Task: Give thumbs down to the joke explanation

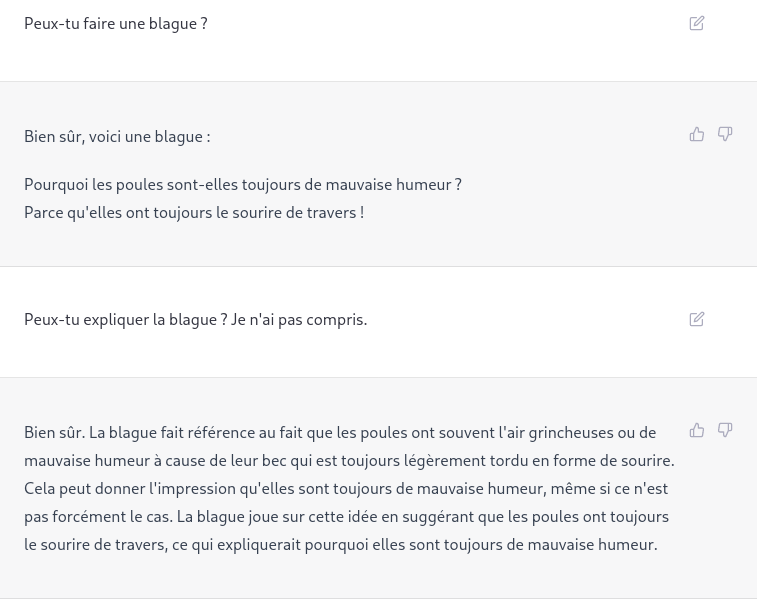Action: [x=725, y=430]
